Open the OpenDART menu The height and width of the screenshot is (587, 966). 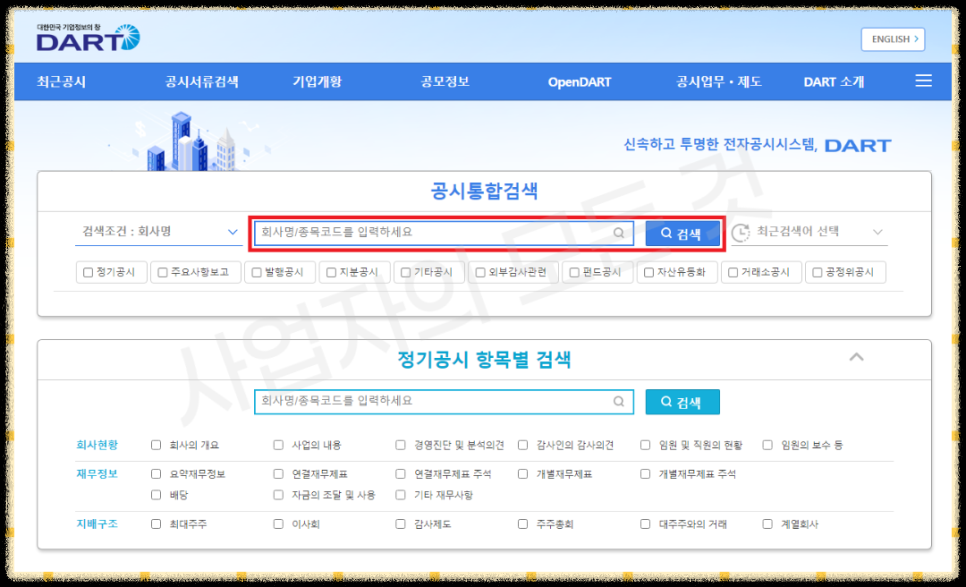(x=578, y=81)
